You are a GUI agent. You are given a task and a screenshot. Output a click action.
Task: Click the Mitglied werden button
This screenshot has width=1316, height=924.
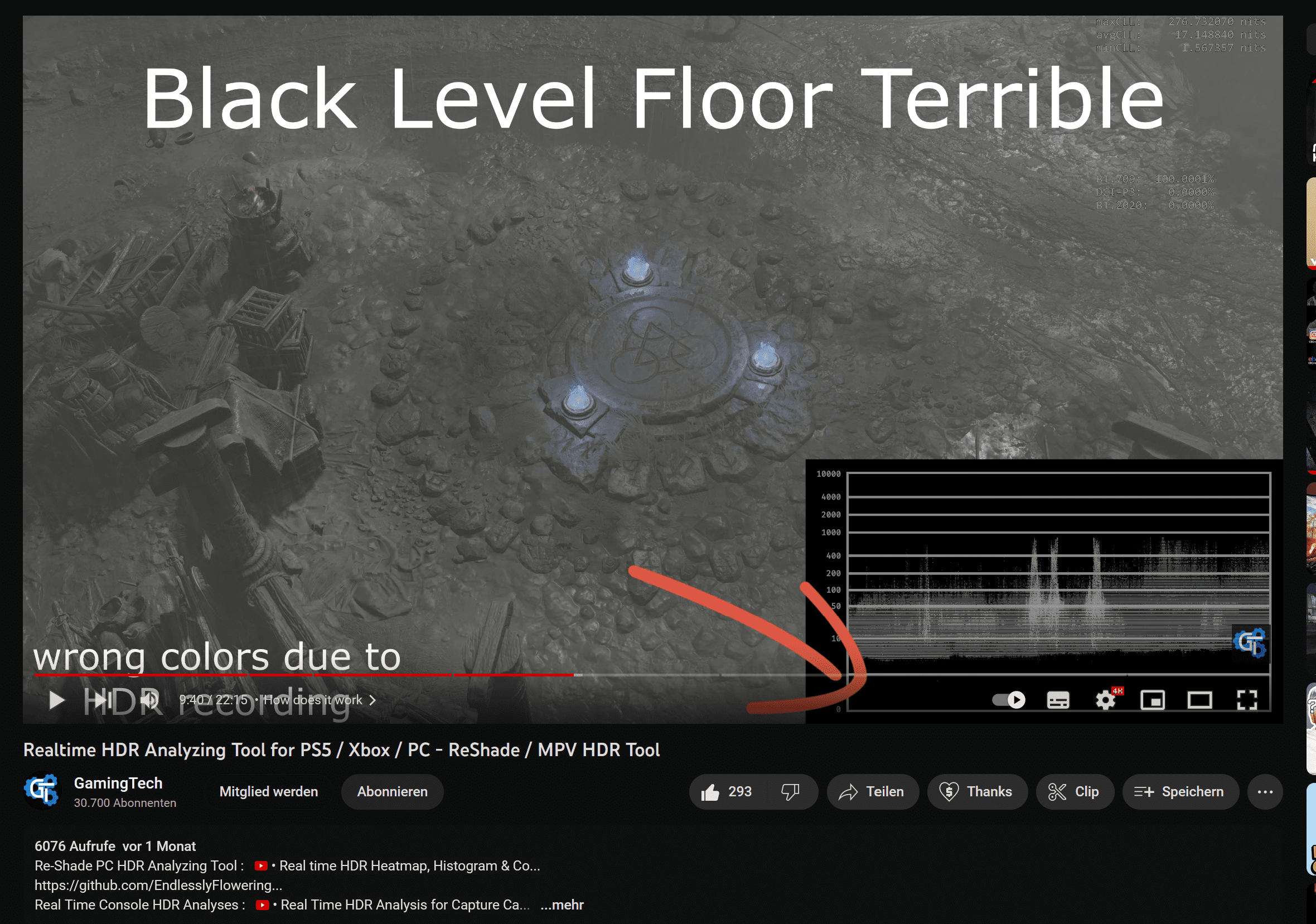click(x=268, y=792)
